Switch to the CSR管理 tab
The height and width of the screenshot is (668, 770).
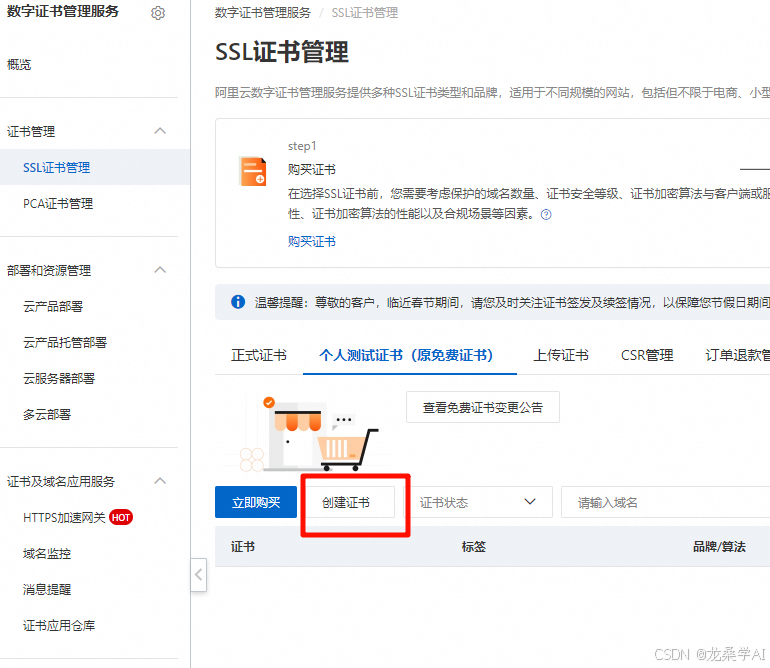[x=647, y=355]
